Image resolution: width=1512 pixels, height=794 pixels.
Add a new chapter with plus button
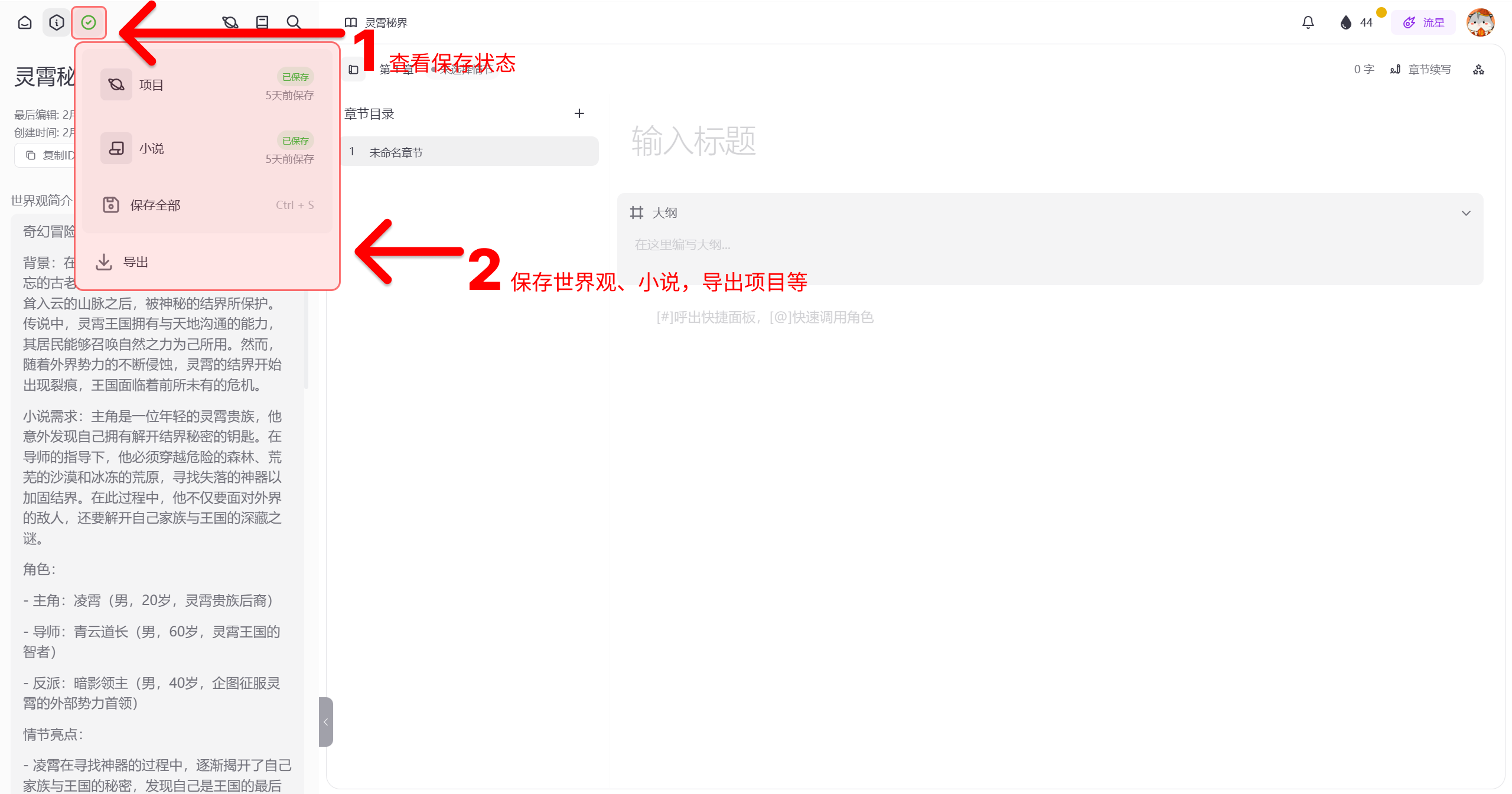(x=579, y=113)
